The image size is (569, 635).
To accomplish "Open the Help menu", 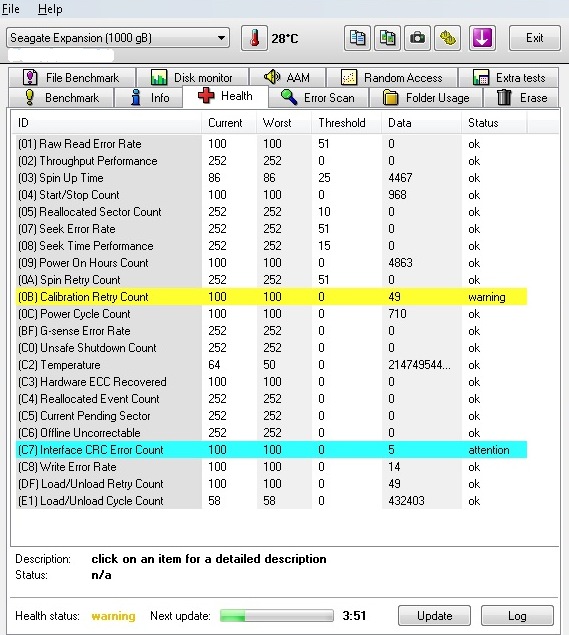I will pyautogui.click(x=50, y=9).
